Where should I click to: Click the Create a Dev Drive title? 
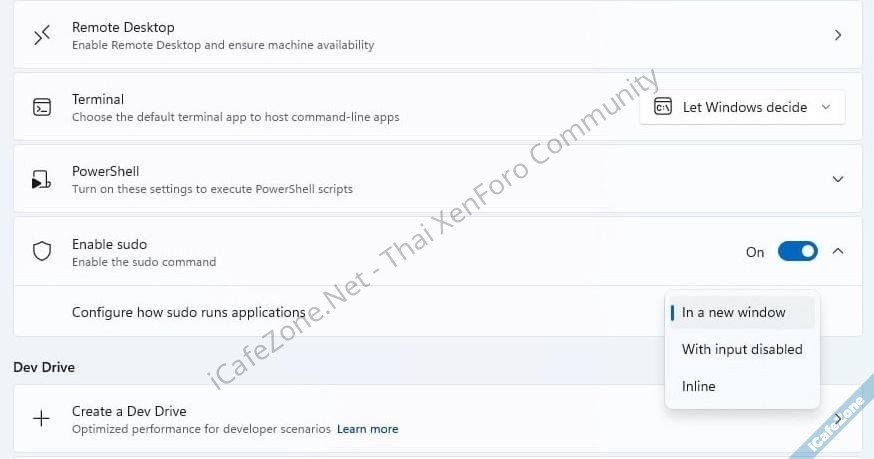pyautogui.click(x=129, y=411)
